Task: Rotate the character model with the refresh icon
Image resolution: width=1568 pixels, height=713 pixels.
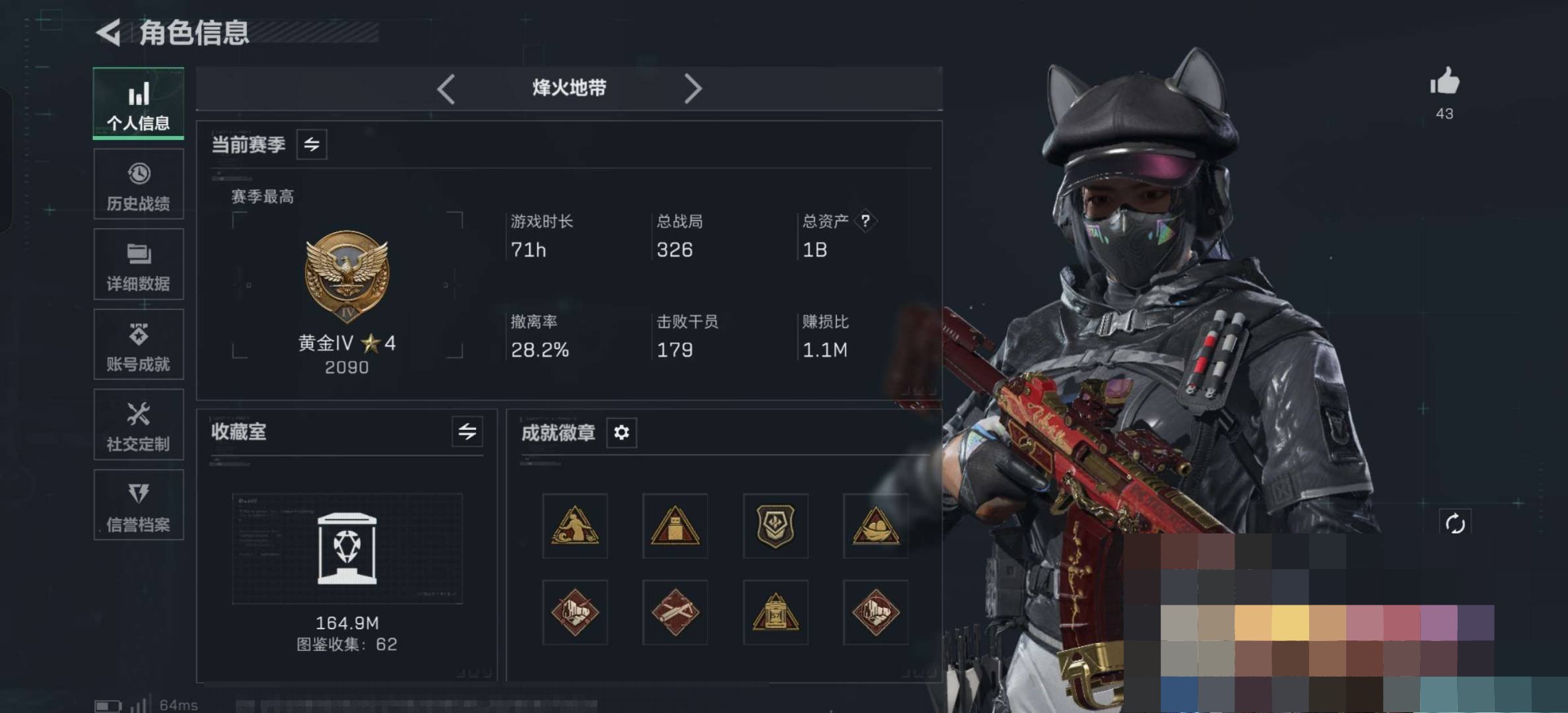Action: 1455,524
